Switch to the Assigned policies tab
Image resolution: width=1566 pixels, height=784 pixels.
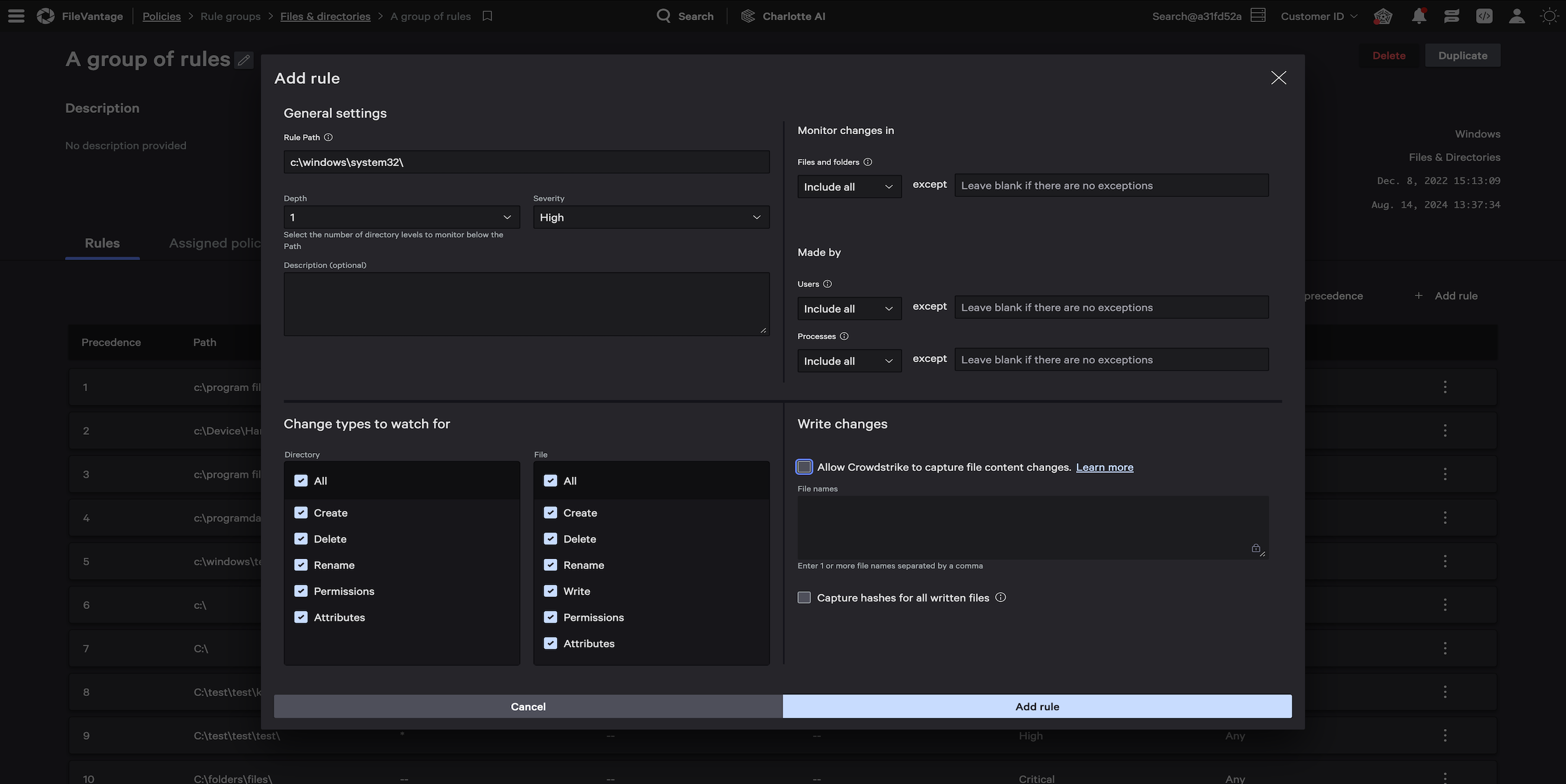[x=216, y=242]
